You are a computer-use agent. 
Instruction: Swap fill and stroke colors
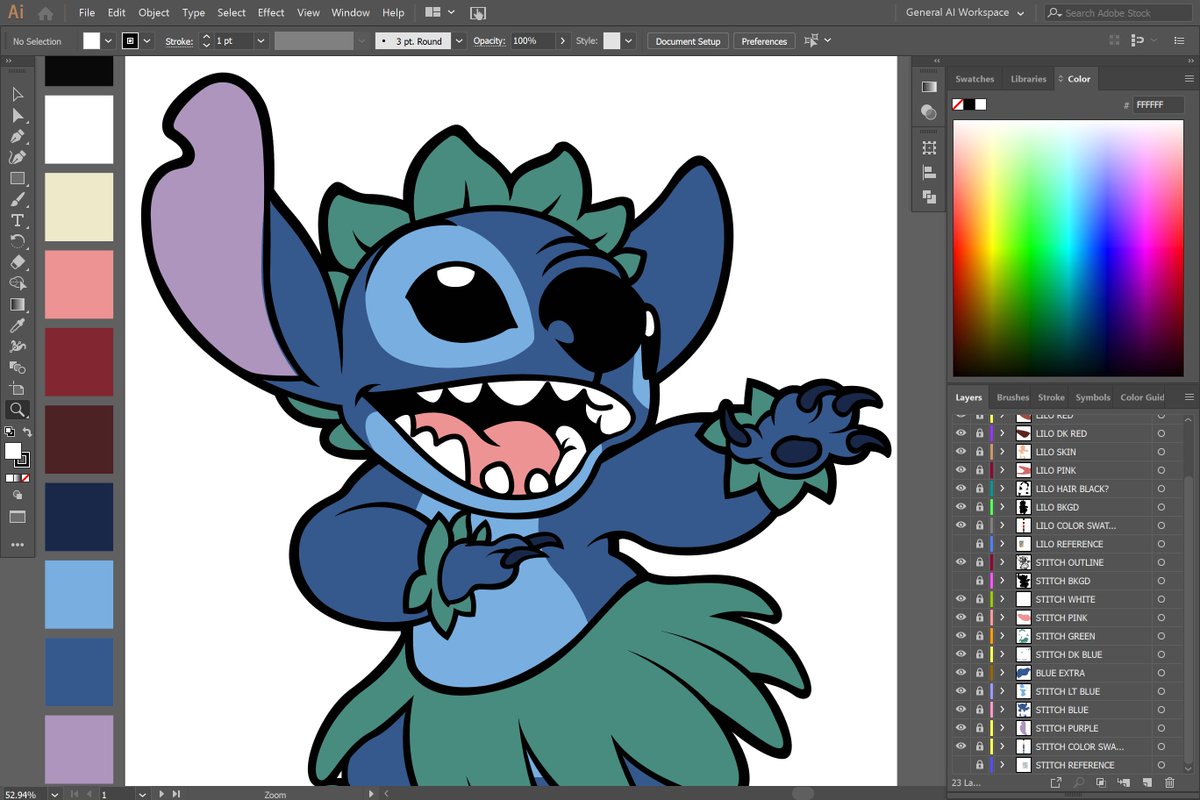tap(28, 432)
